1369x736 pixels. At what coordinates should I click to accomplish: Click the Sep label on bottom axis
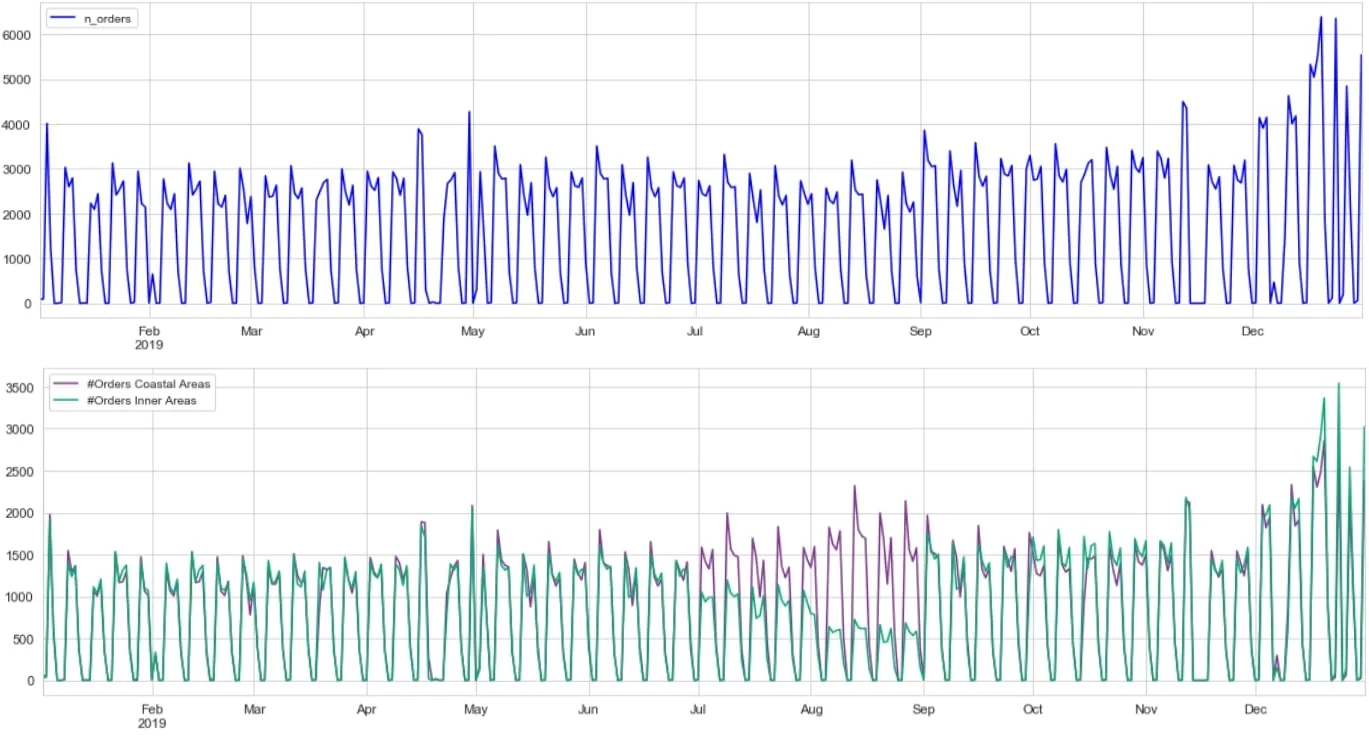click(x=924, y=710)
